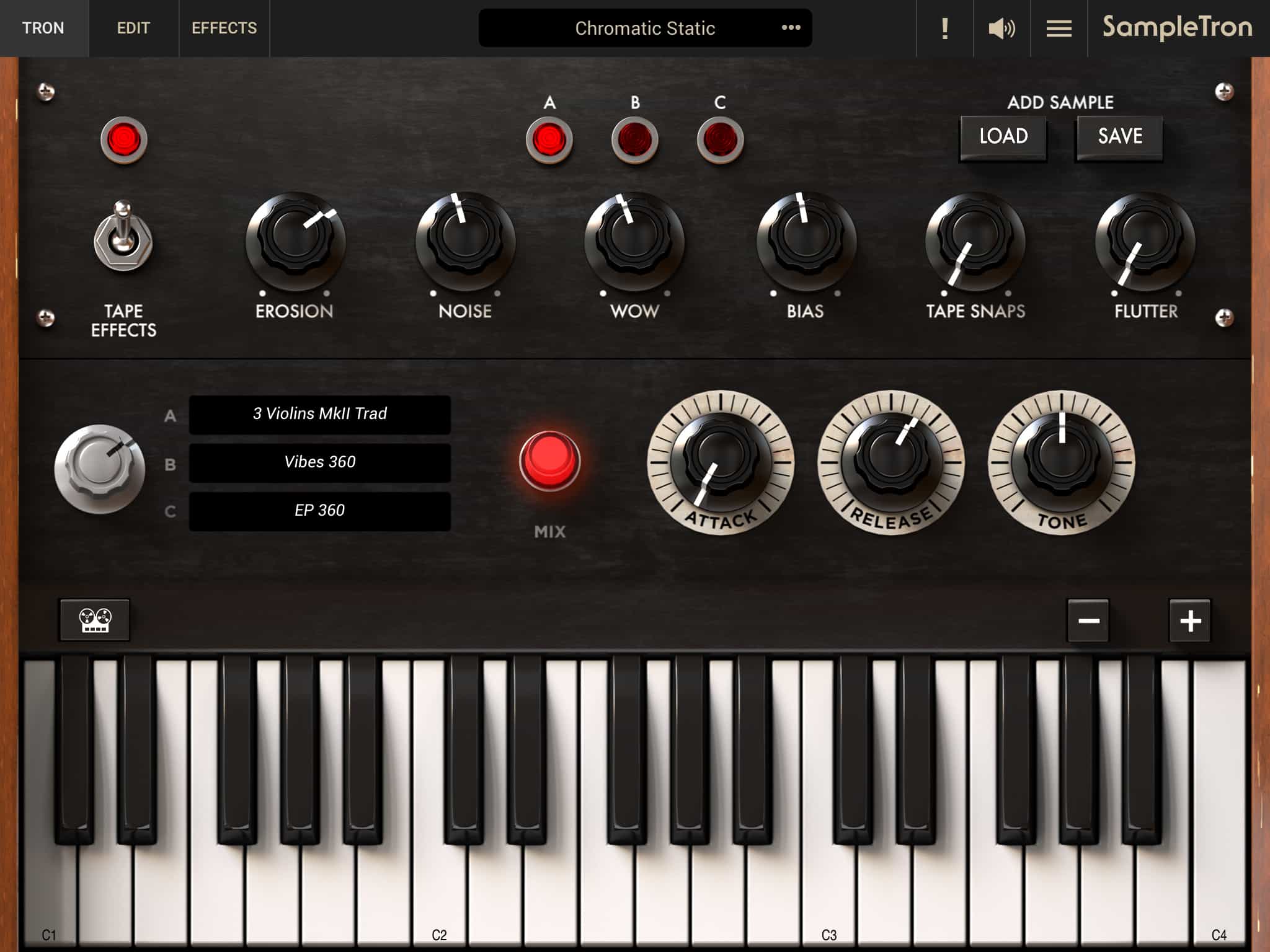The height and width of the screenshot is (952, 1270).
Task: Click the ADD SAMPLE label
Action: coord(1060,102)
